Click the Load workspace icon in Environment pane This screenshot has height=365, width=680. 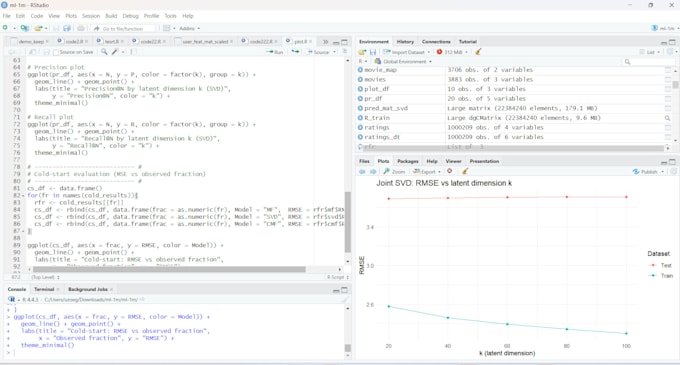click(362, 52)
